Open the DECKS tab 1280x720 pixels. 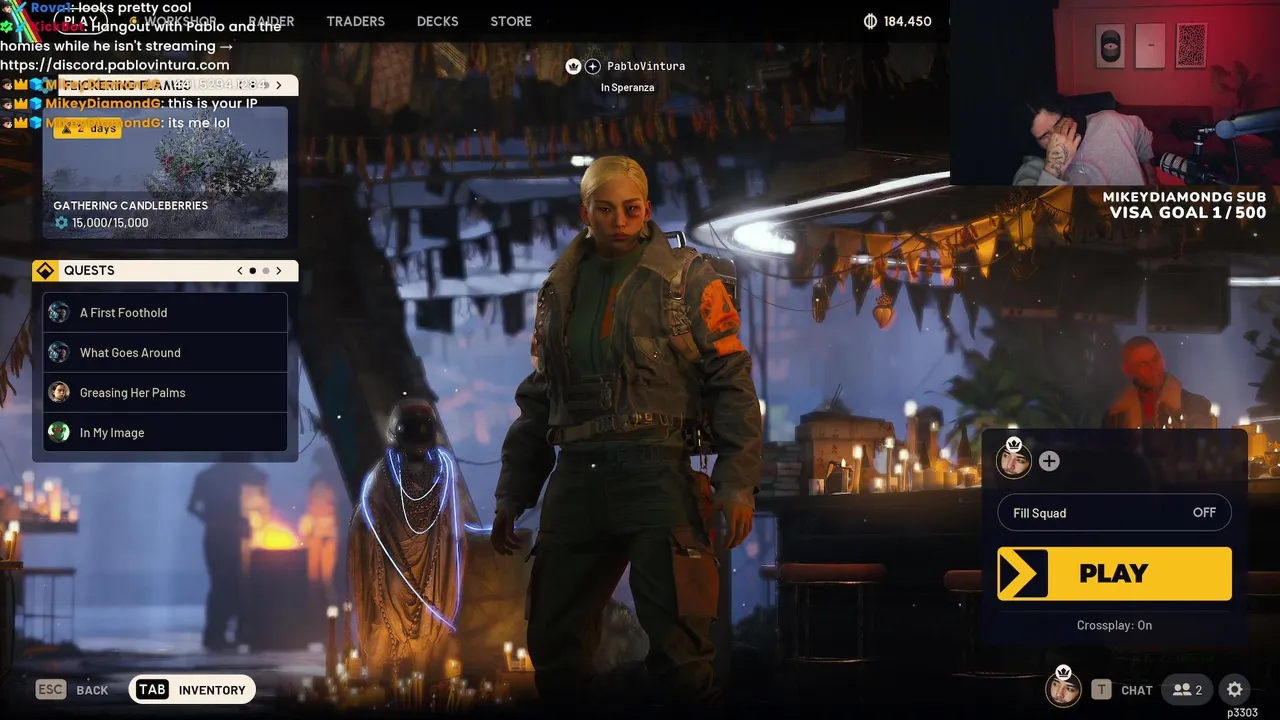tap(437, 21)
